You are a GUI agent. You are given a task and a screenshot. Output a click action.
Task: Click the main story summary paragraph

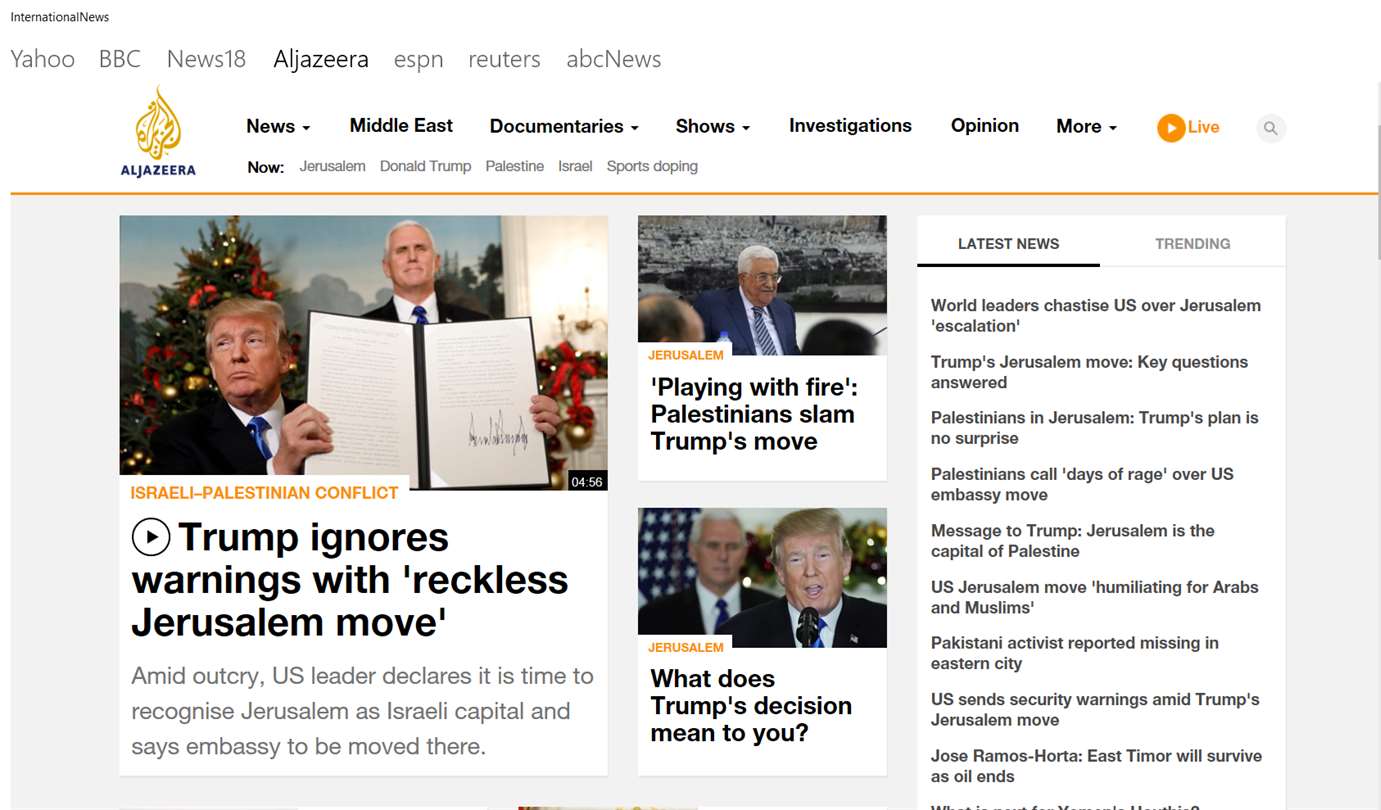(x=362, y=711)
